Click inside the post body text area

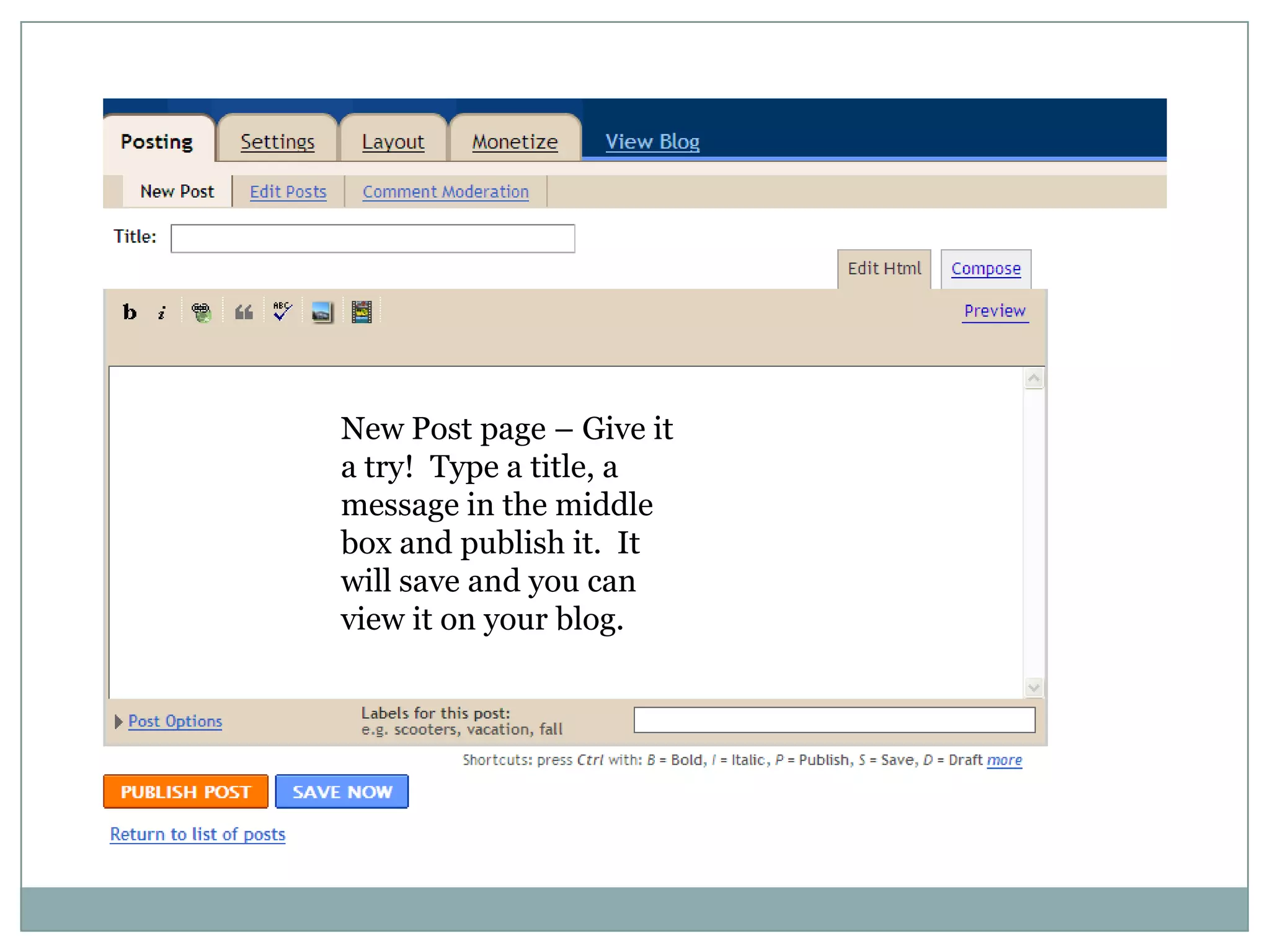tap(566, 532)
